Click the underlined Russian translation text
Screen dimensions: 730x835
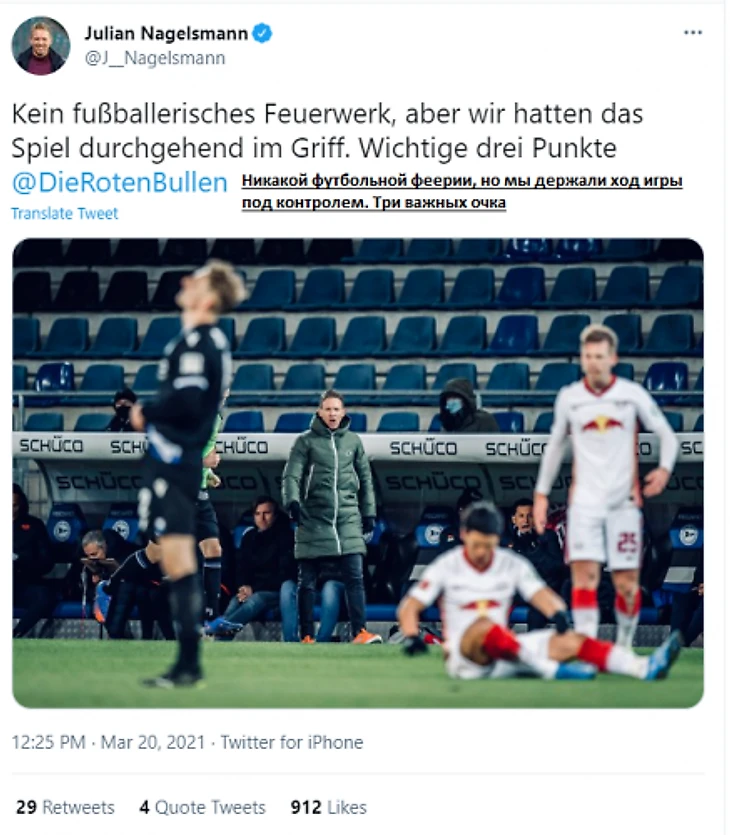point(462,192)
